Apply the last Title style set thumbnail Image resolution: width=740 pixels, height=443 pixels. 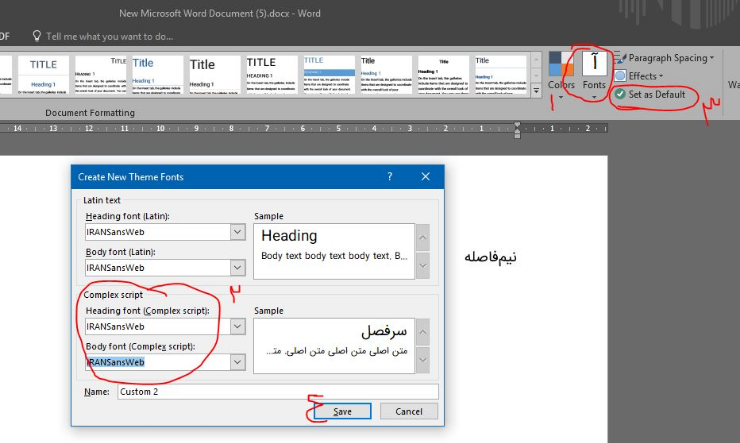(500, 75)
